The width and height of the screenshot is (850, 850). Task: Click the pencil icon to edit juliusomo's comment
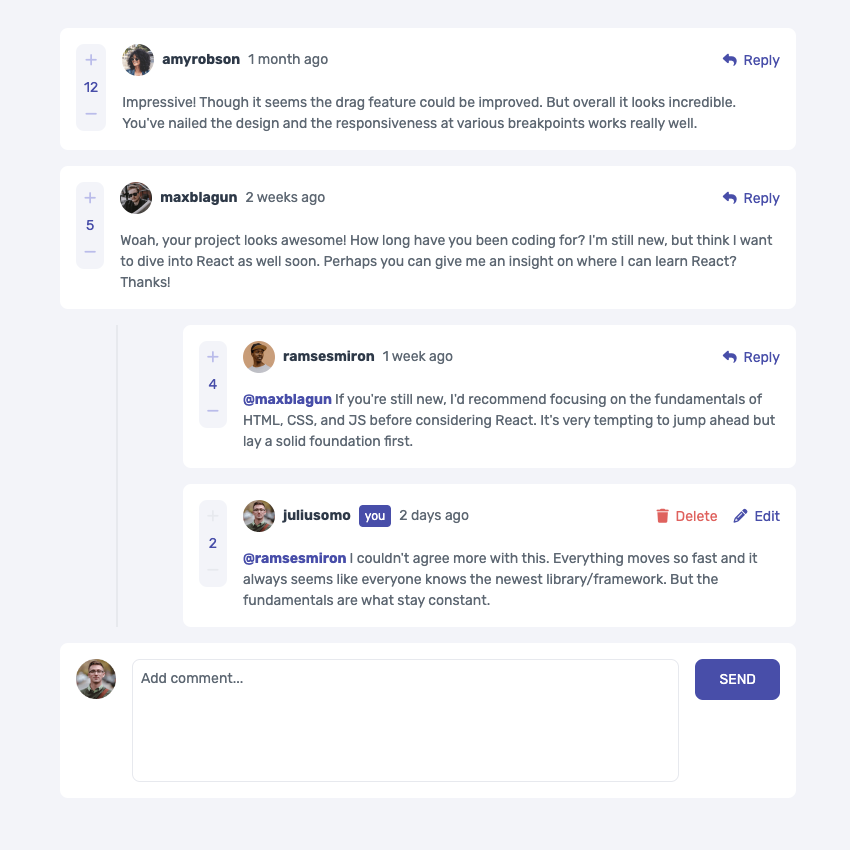(x=741, y=516)
